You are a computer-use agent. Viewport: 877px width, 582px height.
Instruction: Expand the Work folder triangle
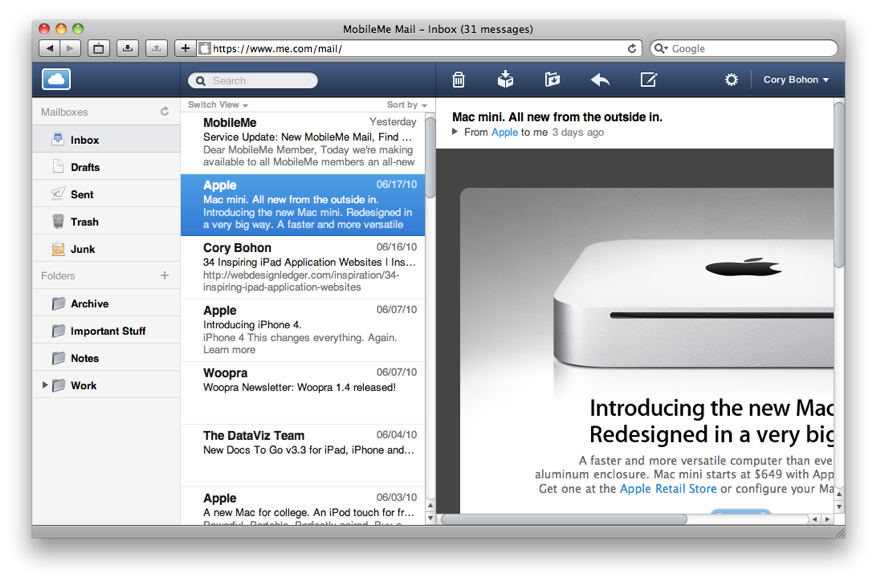(45, 385)
